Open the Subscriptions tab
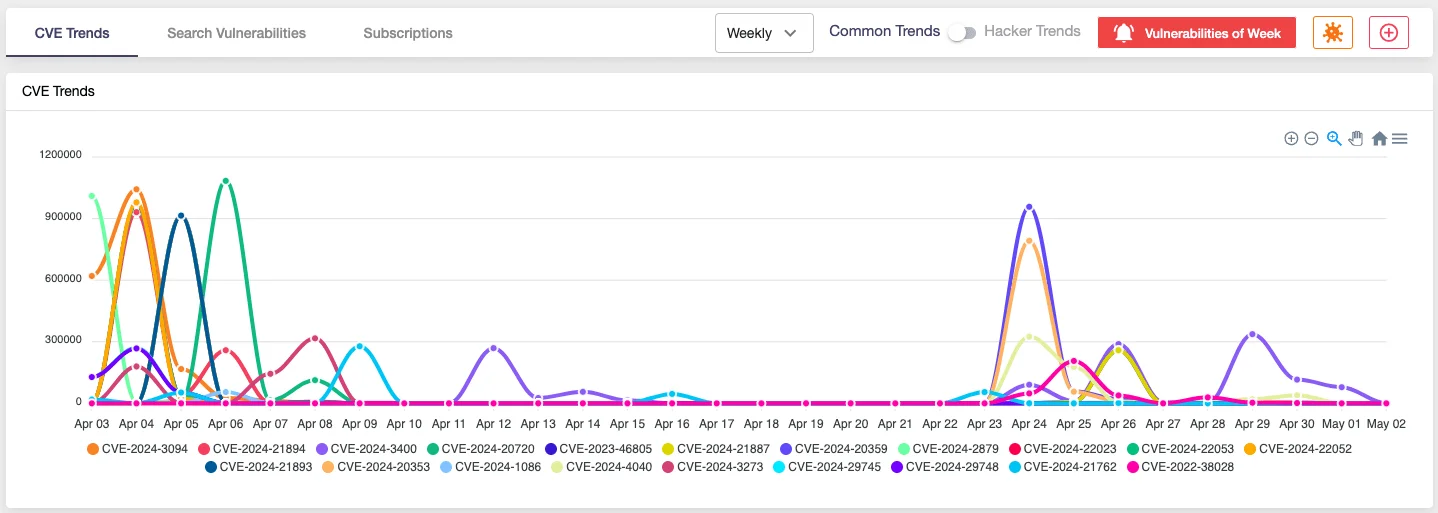The image size is (1438, 513). (408, 33)
